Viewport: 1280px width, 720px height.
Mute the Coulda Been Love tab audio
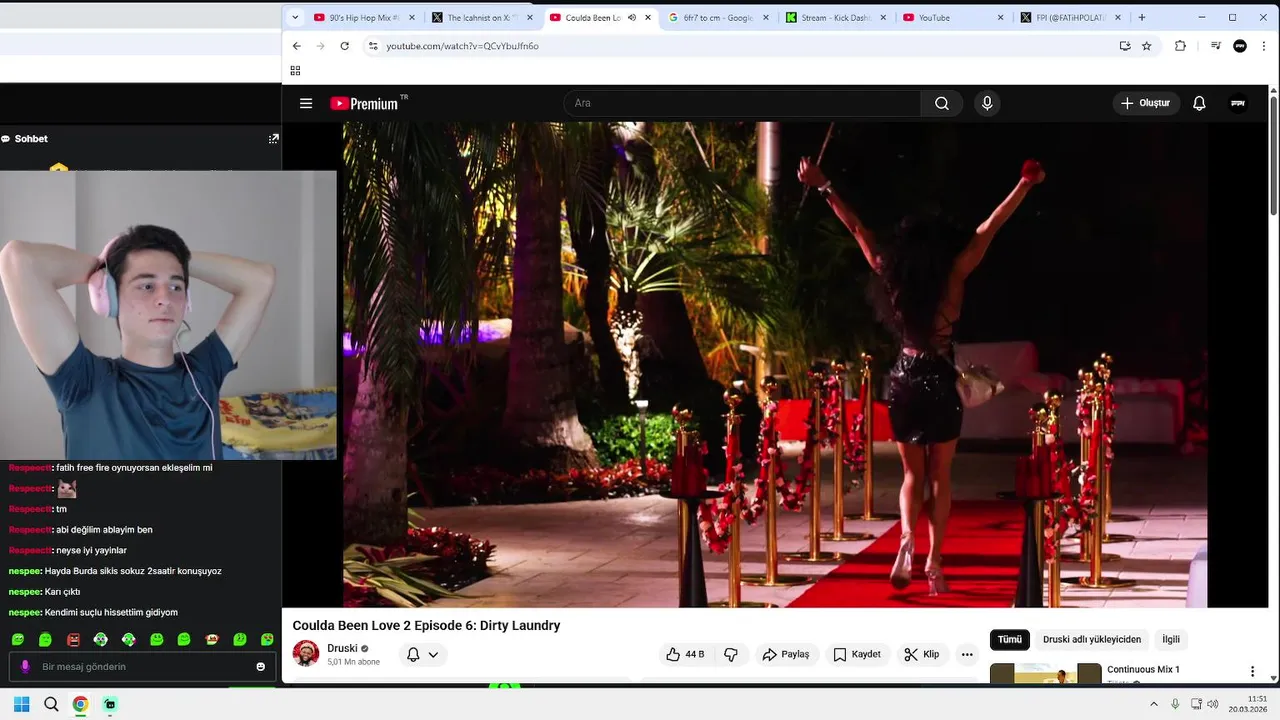click(x=631, y=18)
